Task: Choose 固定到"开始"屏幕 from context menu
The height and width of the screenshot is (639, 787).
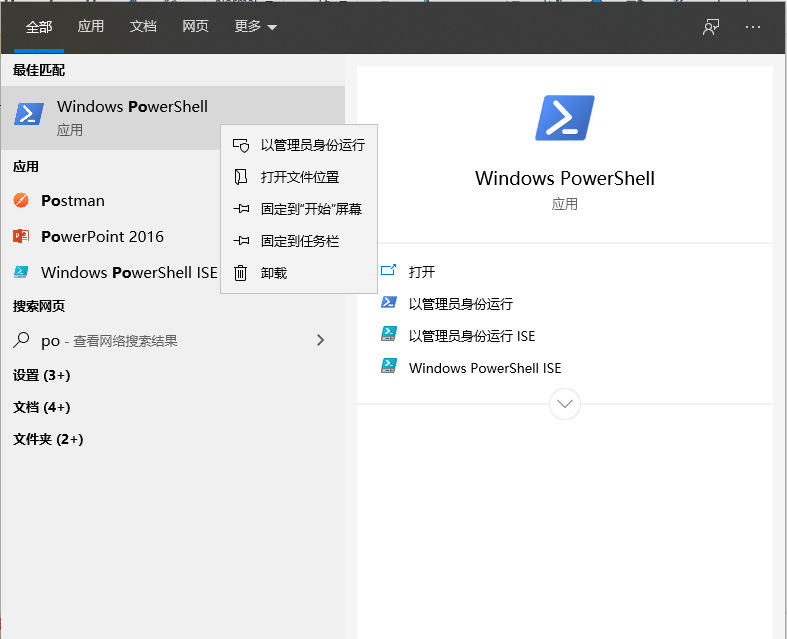Action: 310,209
